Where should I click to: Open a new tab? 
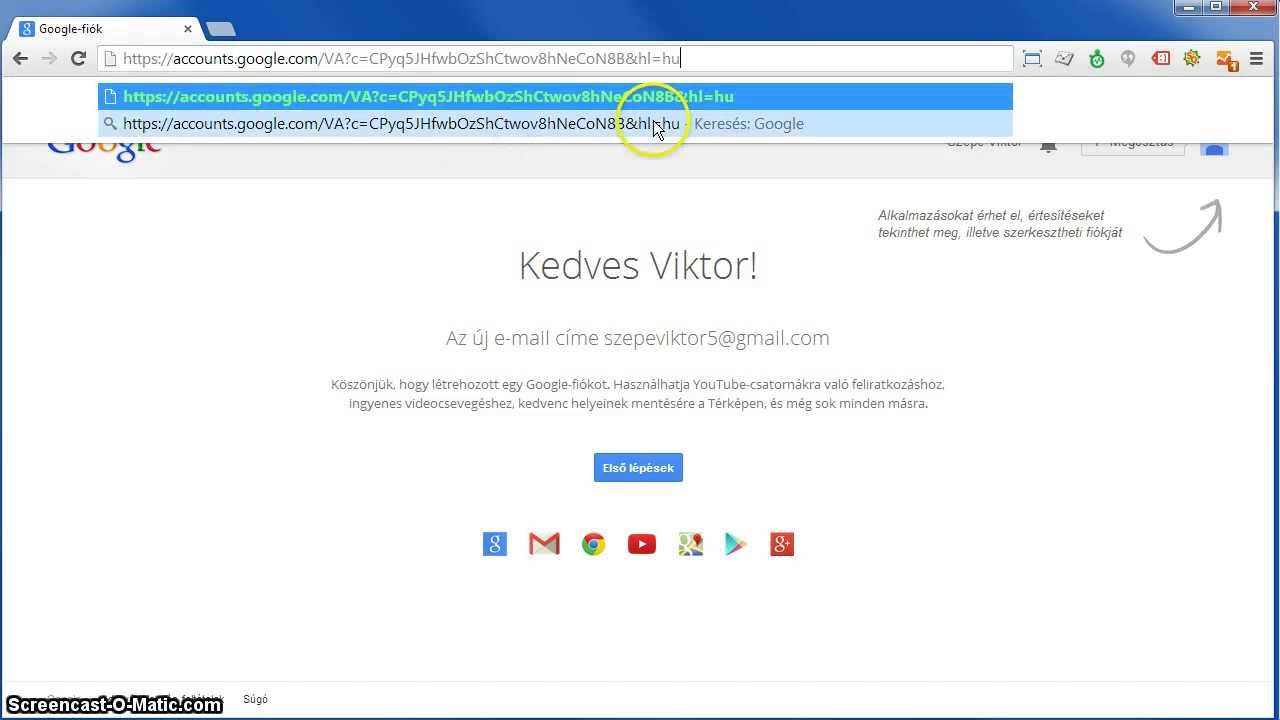pyautogui.click(x=220, y=29)
